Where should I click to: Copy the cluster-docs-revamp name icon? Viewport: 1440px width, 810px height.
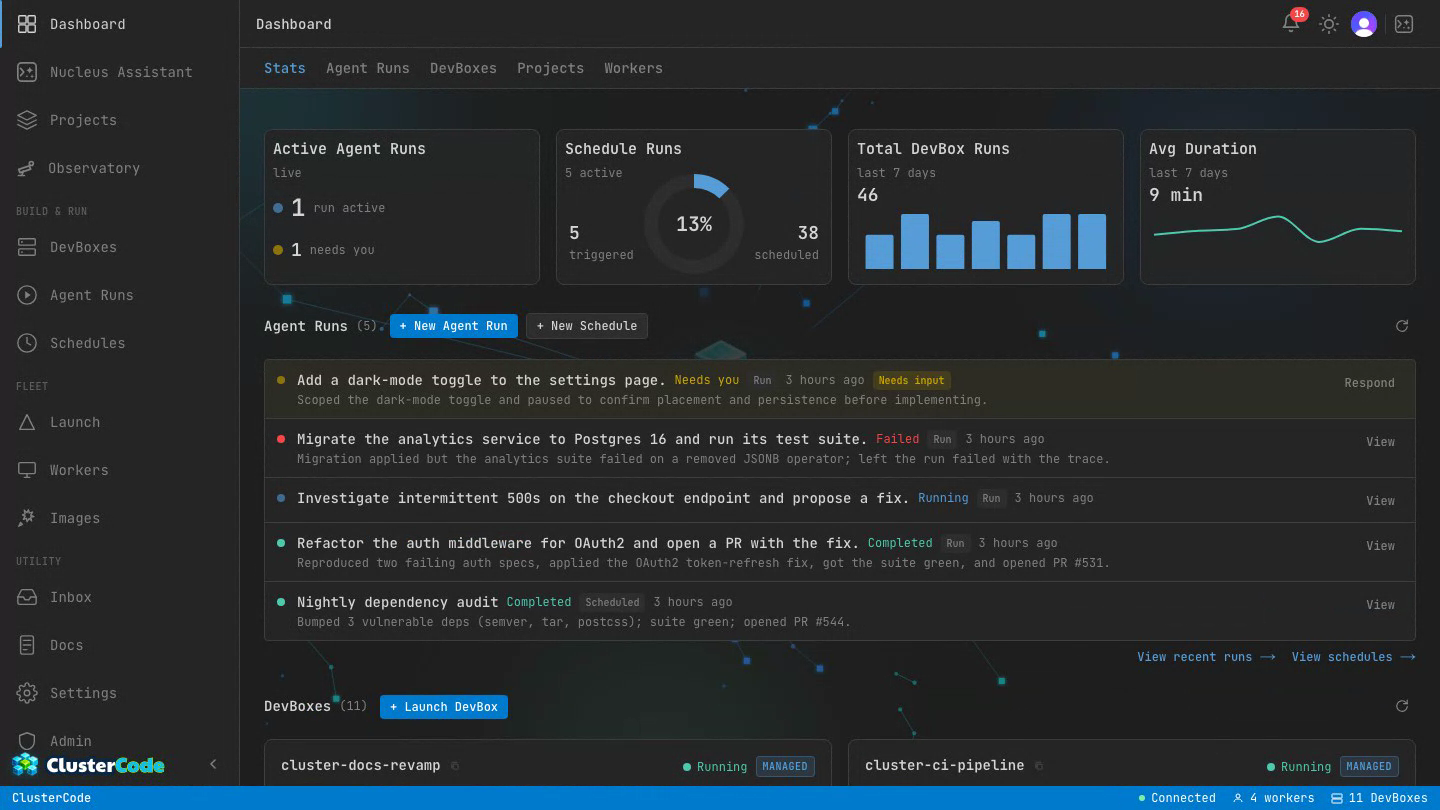[x=455, y=766]
